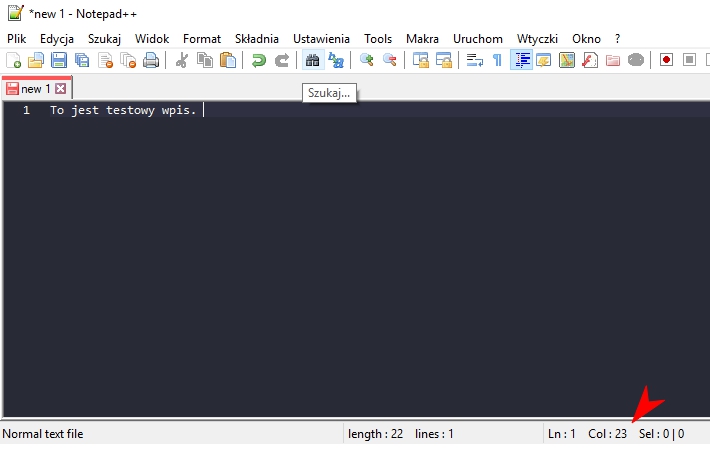Click the Close All documents icon
710x453 pixels.
pyautogui.click(x=128, y=60)
